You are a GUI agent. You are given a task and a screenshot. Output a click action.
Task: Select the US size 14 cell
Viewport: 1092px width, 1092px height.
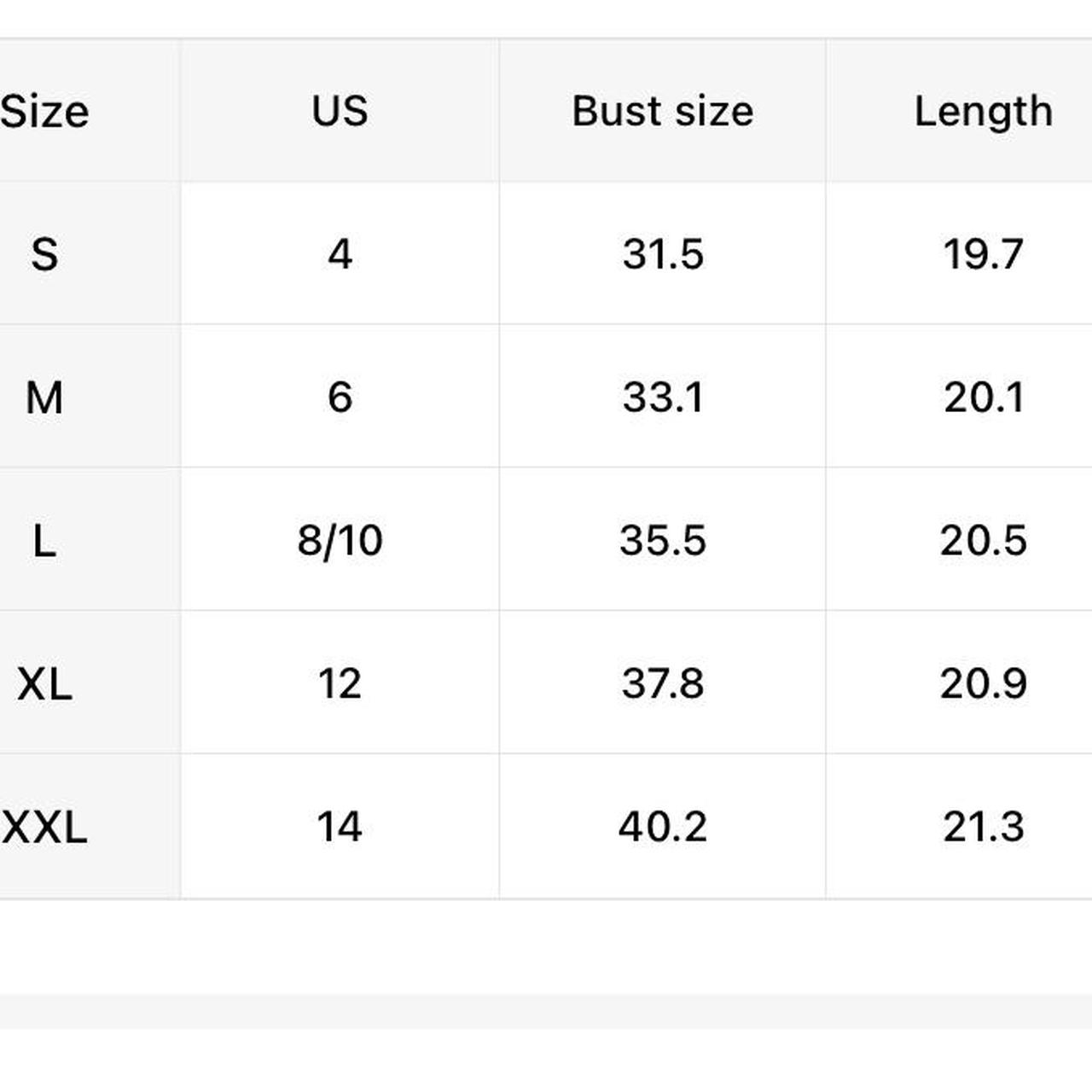[340, 827]
